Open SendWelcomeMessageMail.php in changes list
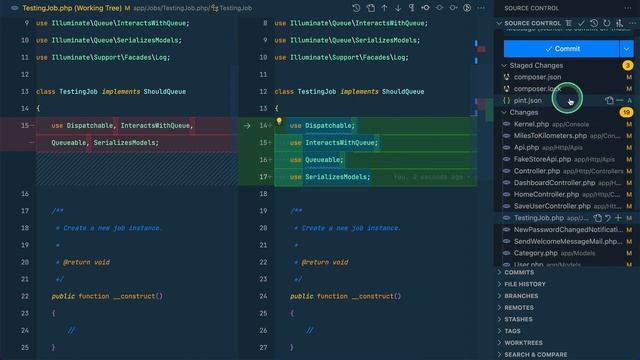This screenshot has height=360, width=640. [568, 241]
